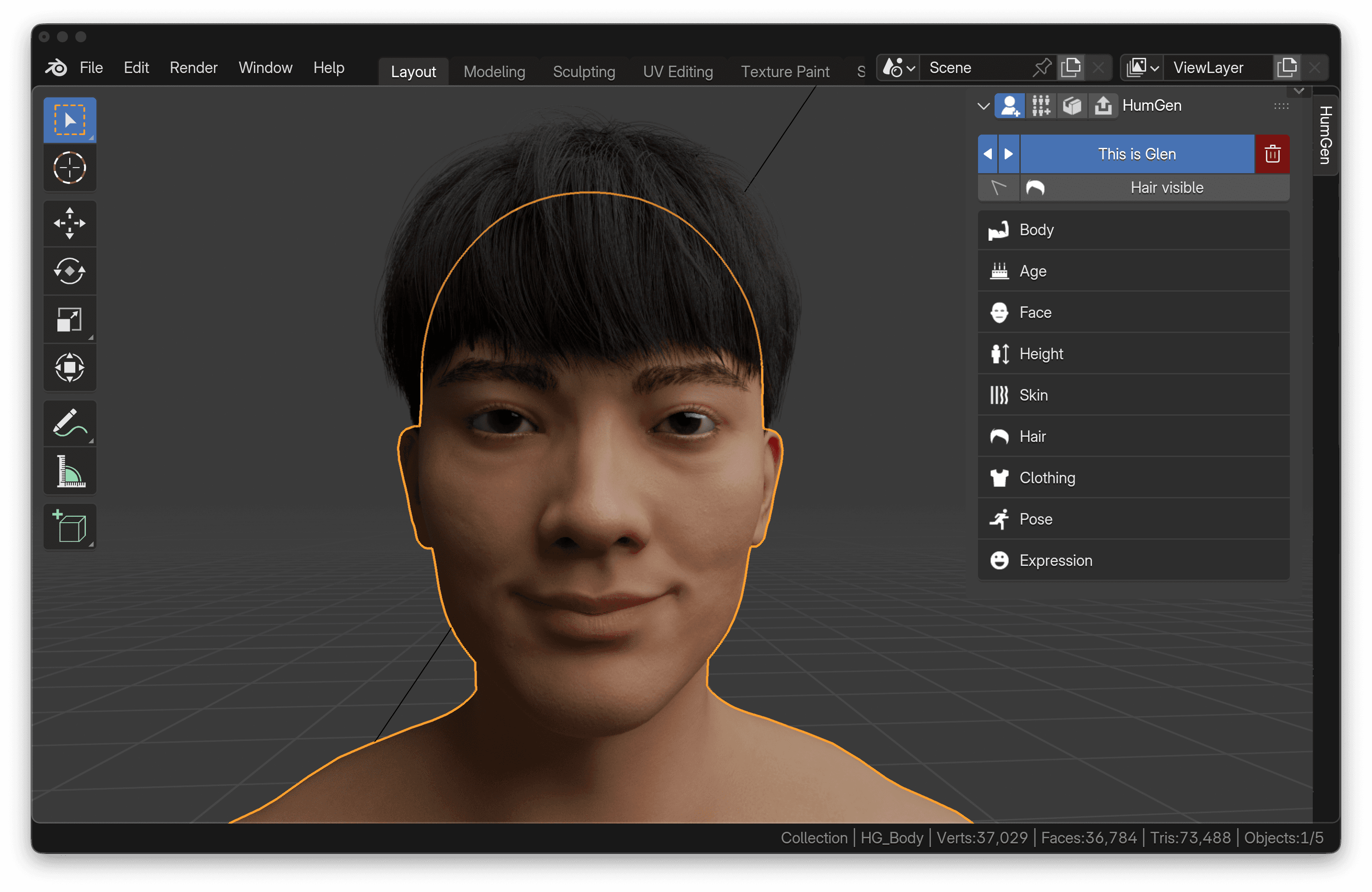
Task: Toggle the Hair visible button
Action: click(1154, 187)
